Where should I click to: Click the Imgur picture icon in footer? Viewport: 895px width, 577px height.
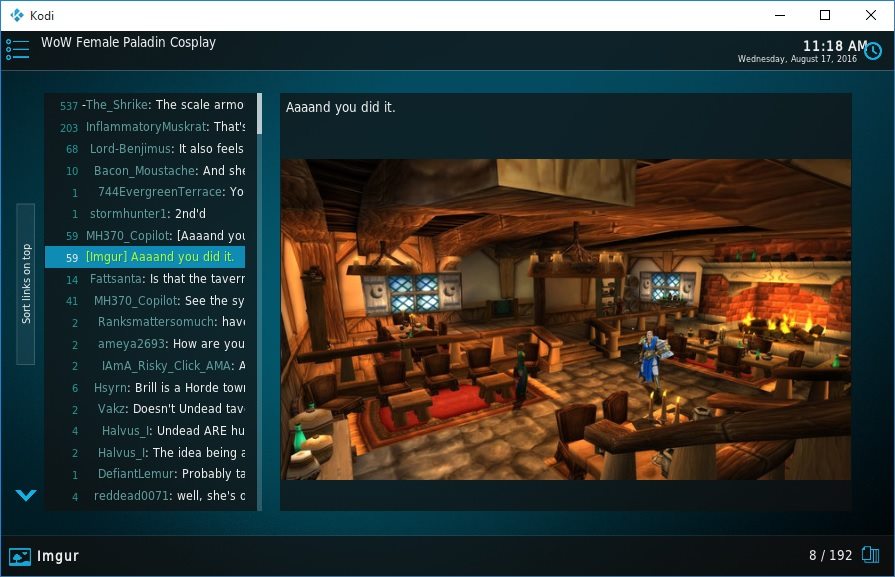coord(20,556)
